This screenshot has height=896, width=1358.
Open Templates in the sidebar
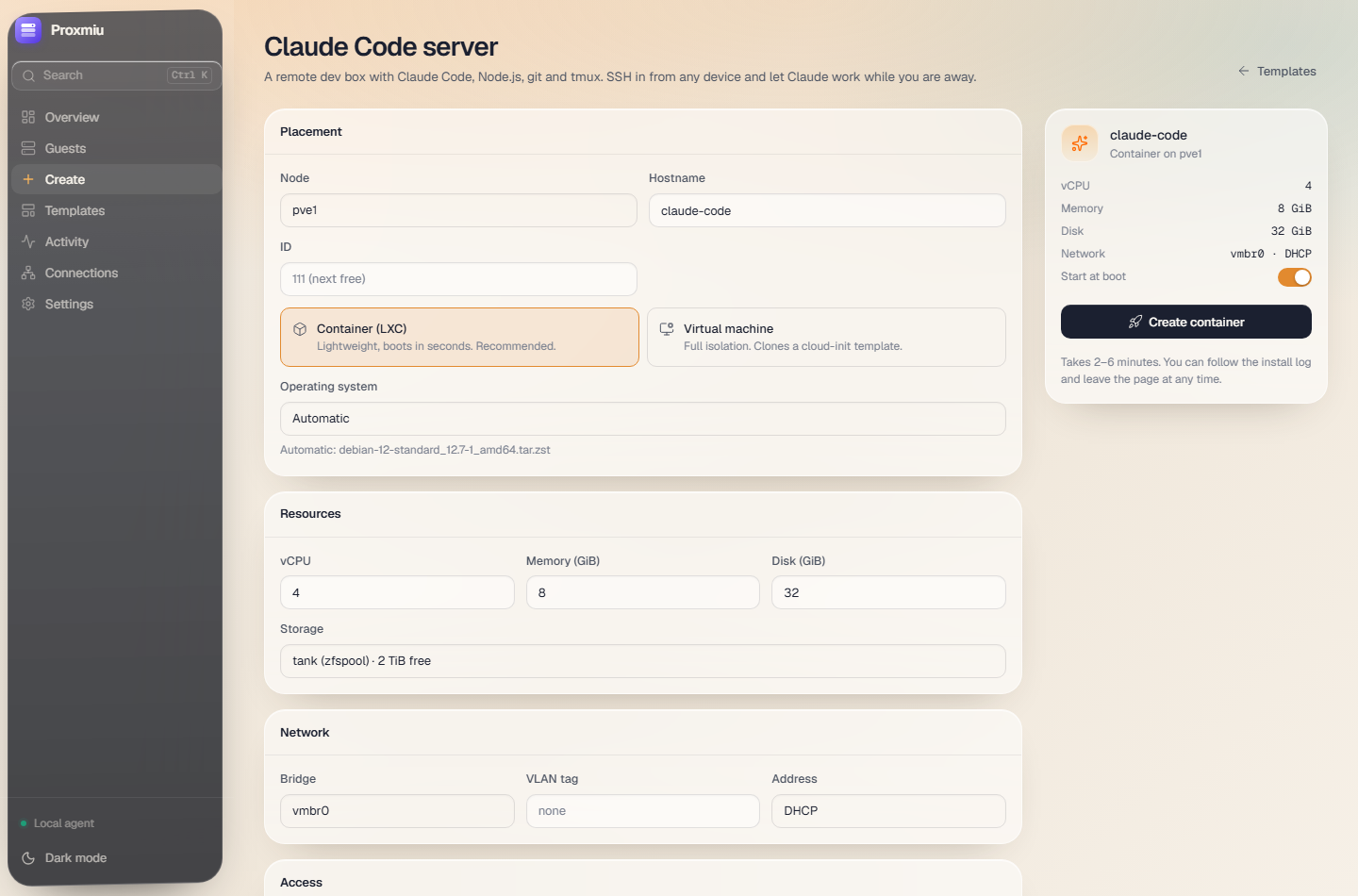click(x=116, y=210)
